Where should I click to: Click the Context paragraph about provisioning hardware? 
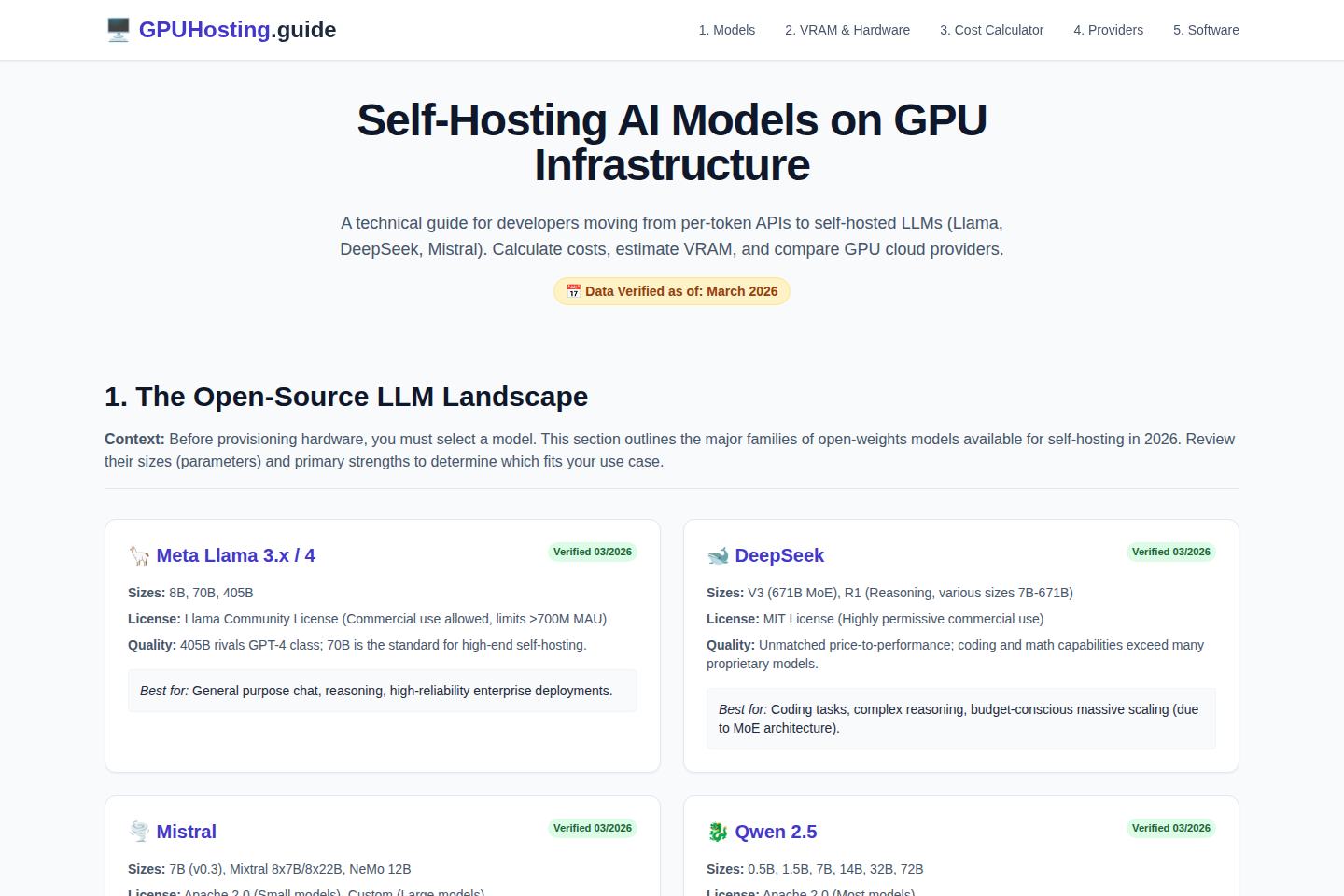670,450
